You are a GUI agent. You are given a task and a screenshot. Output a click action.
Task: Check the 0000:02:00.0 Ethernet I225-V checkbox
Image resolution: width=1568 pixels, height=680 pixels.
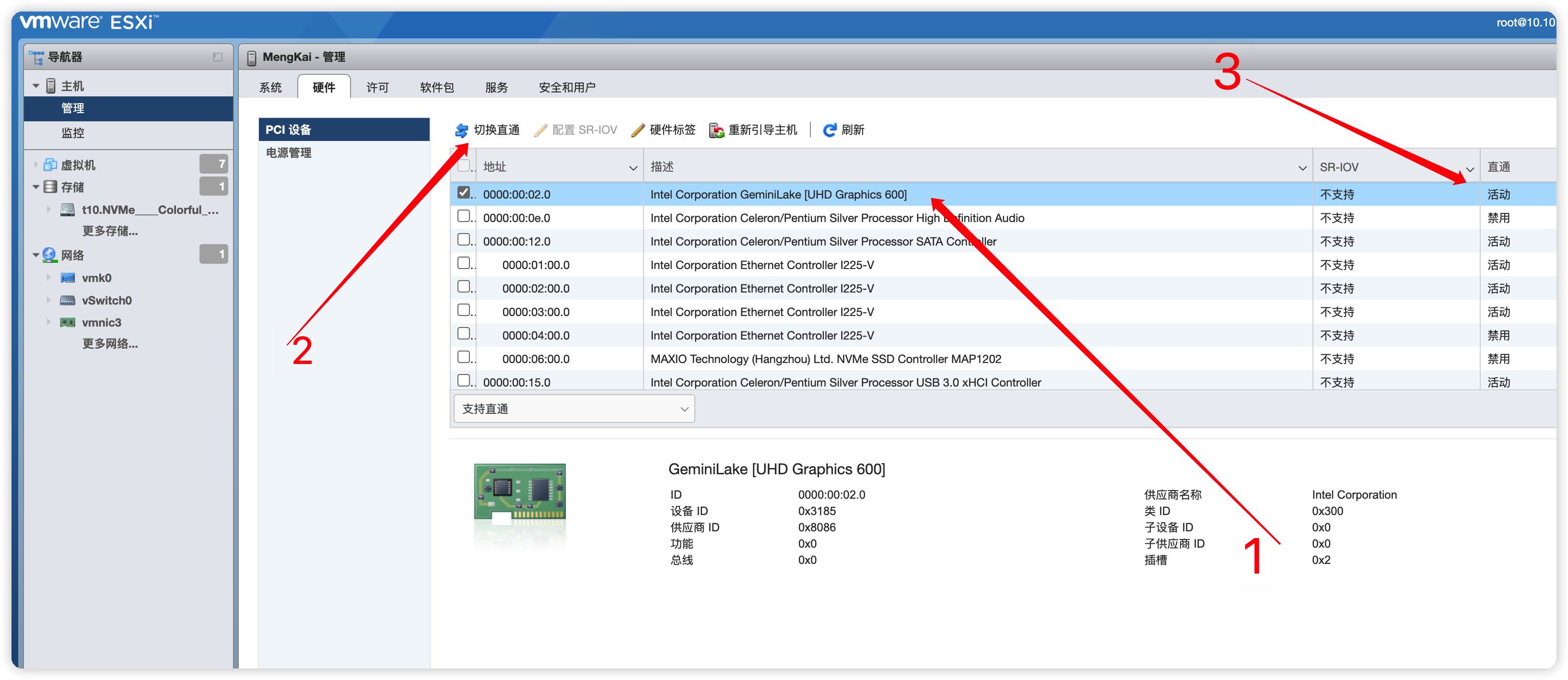tap(464, 287)
